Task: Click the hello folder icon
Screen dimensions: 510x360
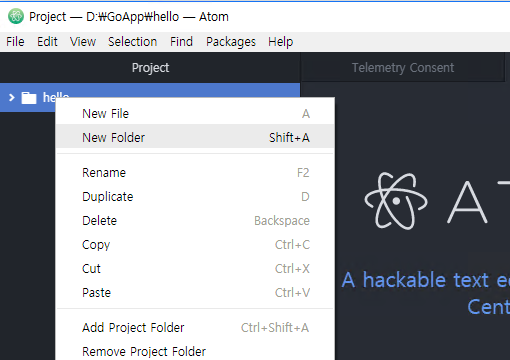Action: (29, 98)
